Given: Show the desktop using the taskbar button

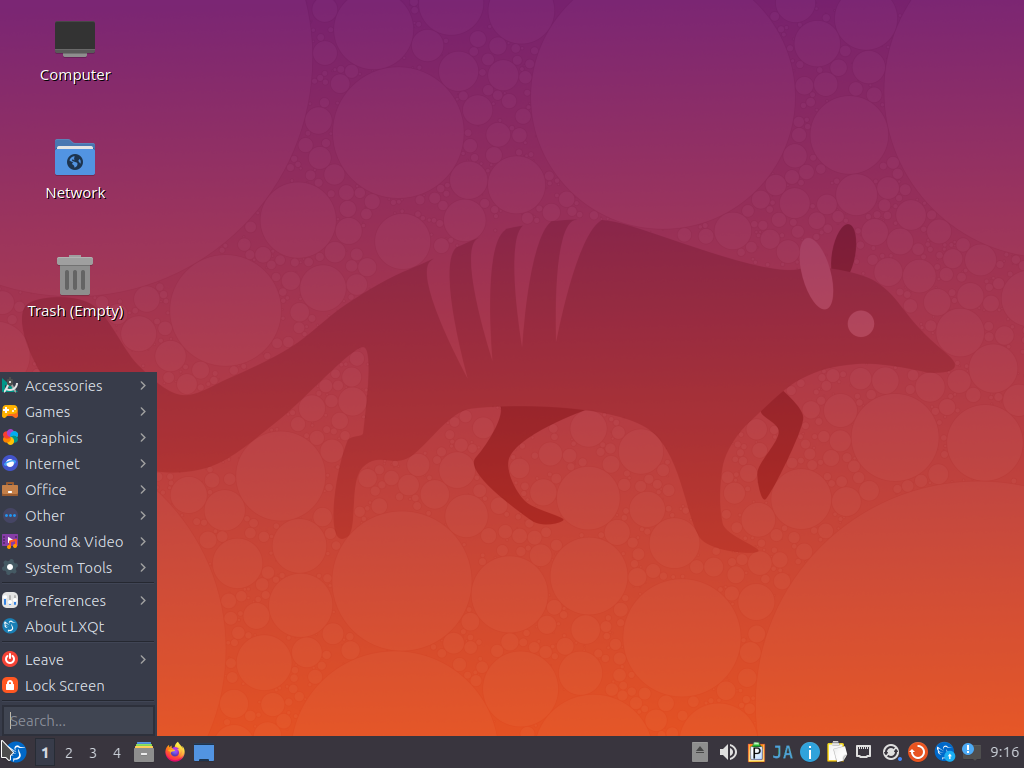Looking at the screenshot, I should pos(204,752).
